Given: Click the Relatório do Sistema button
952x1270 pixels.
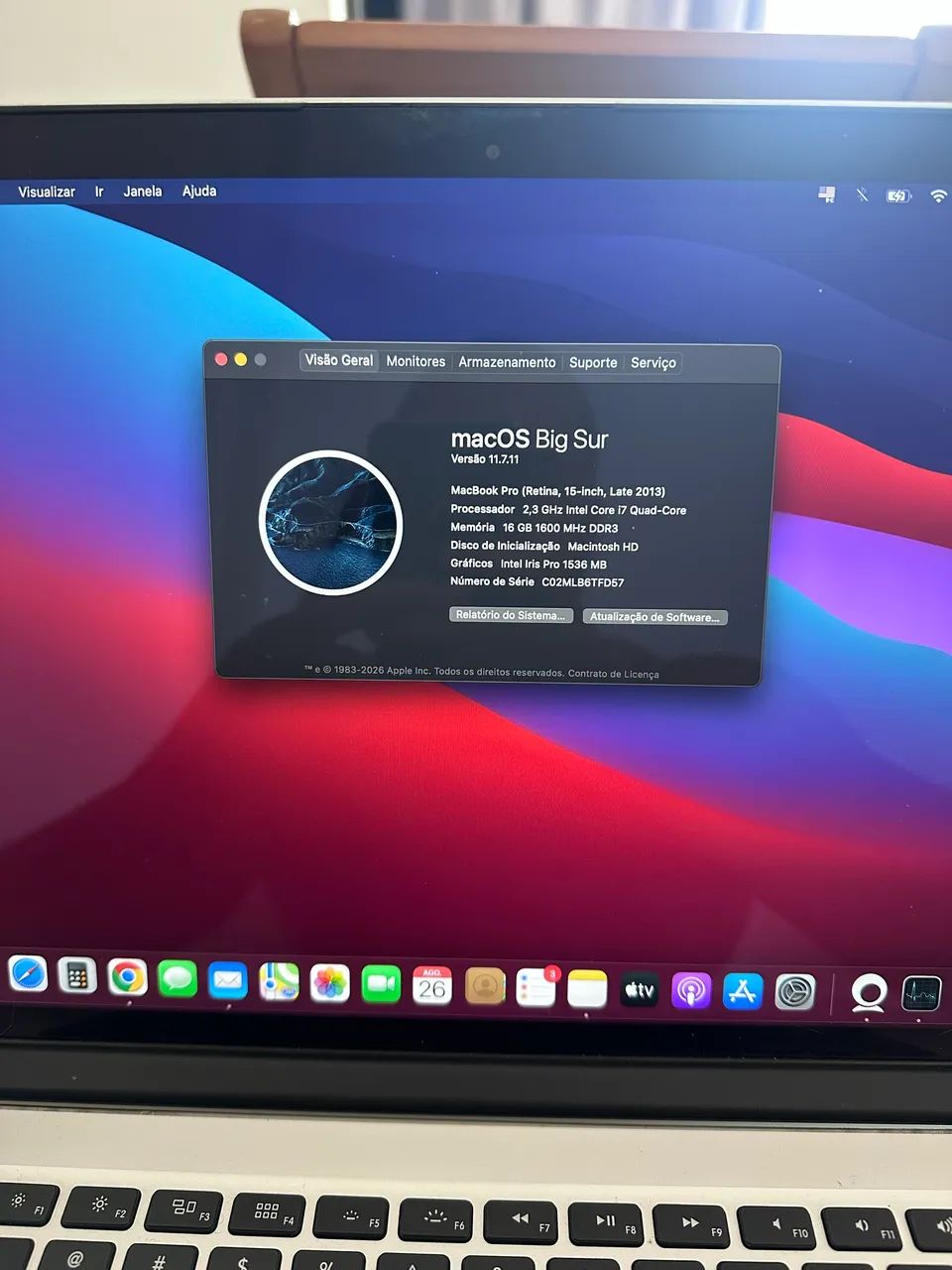Looking at the screenshot, I should point(511,615).
